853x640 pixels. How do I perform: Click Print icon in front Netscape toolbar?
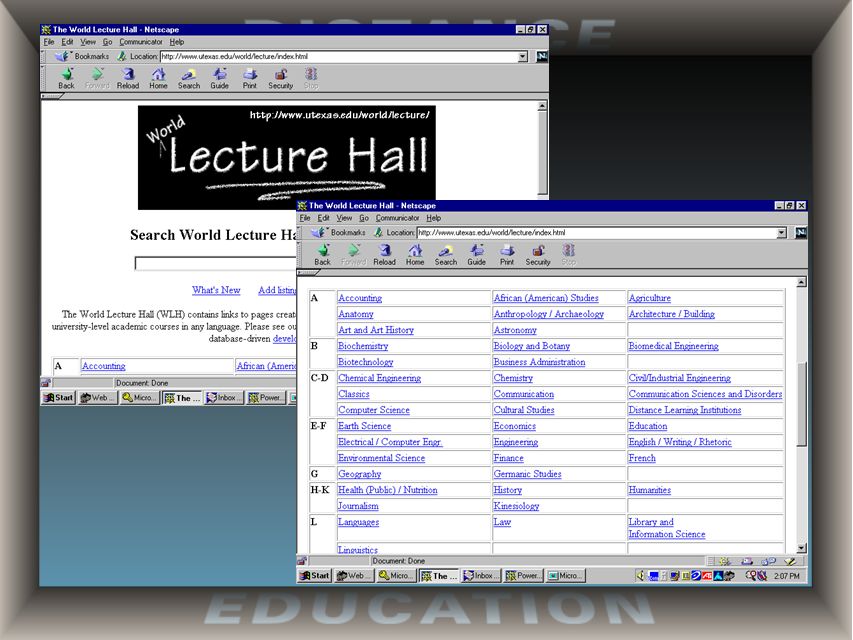pyautogui.click(x=507, y=254)
